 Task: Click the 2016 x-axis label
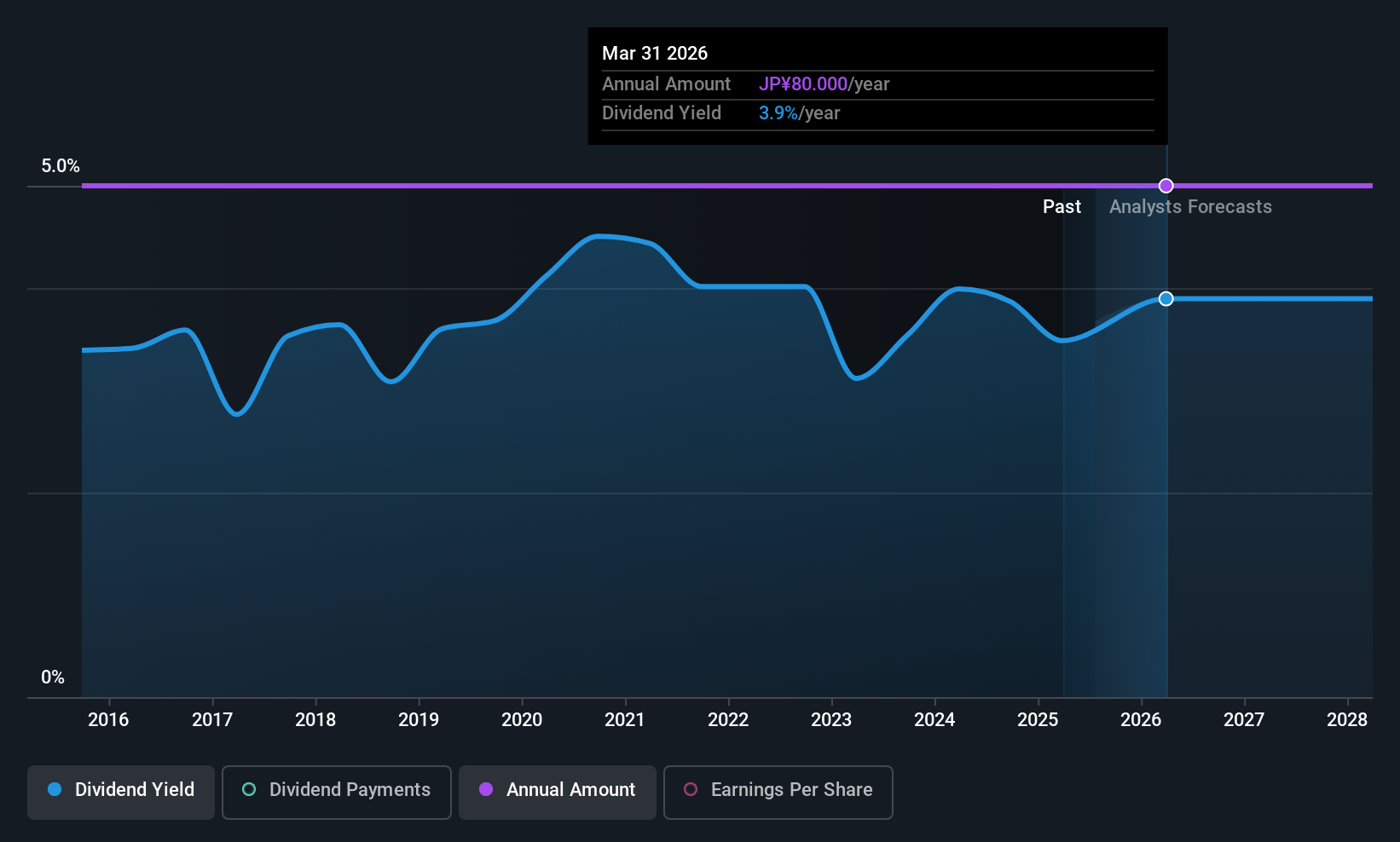click(108, 720)
